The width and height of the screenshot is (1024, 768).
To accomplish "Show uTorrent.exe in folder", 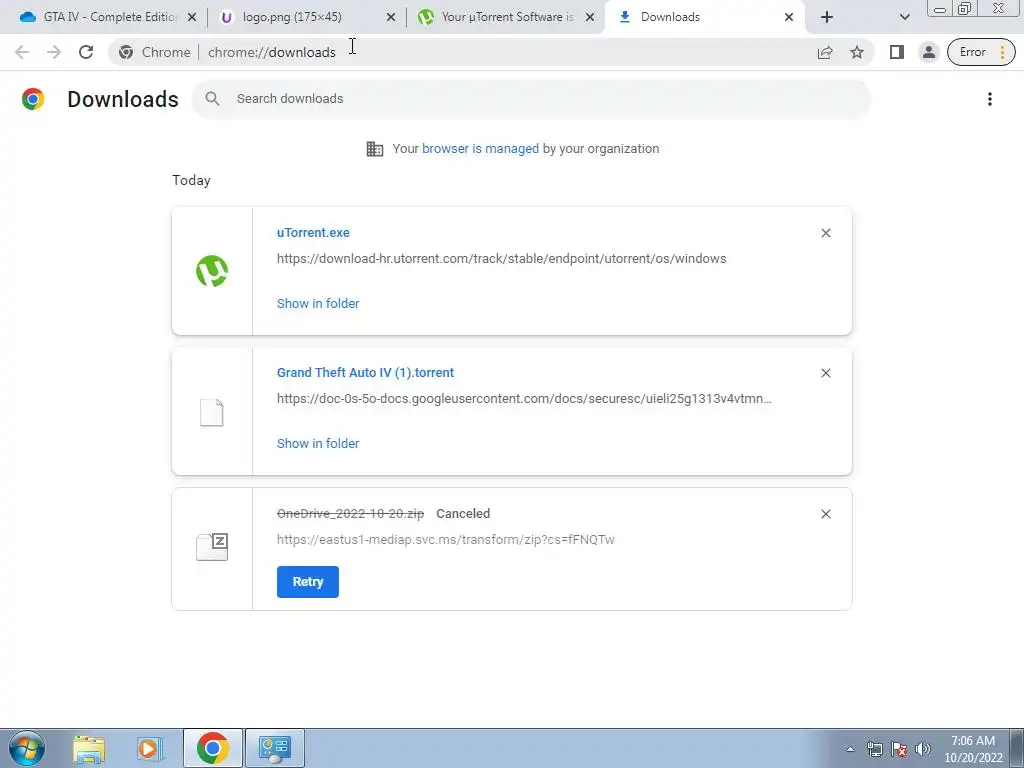I will point(318,304).
